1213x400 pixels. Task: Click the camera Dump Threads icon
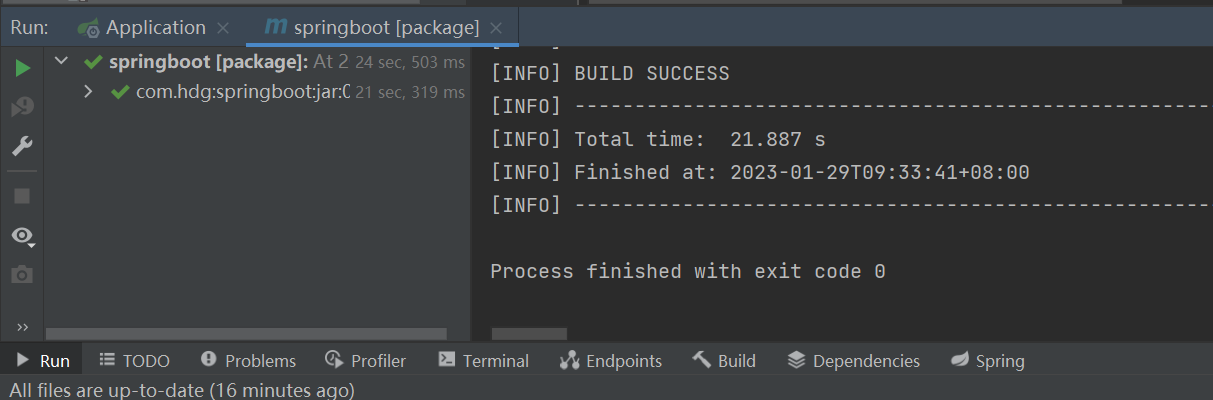pyautogui.click(x=22, y=274)
